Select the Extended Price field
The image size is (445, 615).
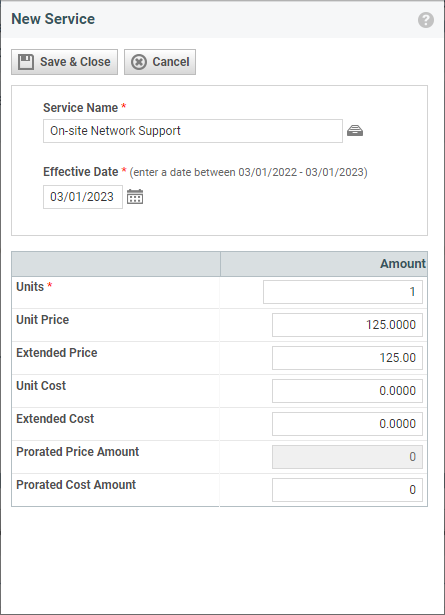347,358
